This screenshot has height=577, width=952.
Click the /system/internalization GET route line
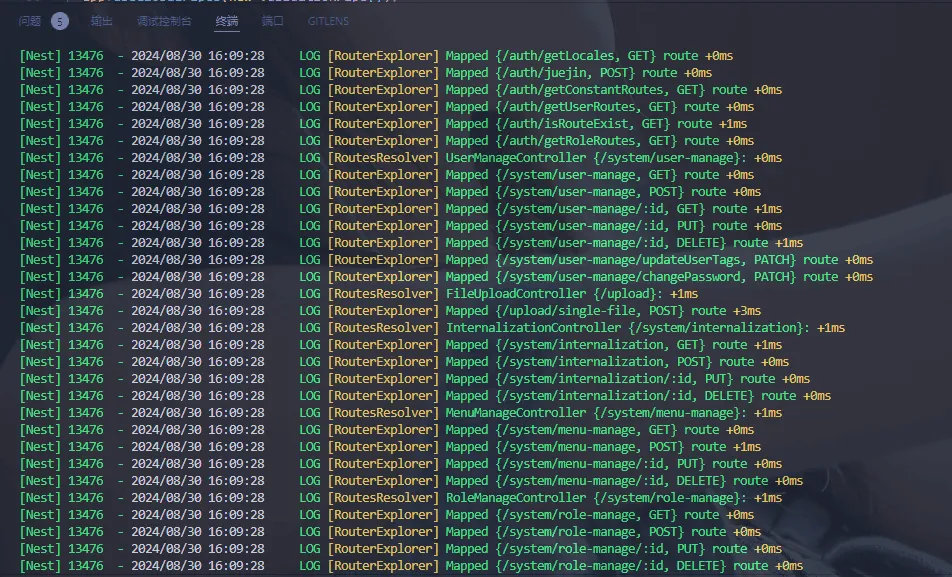tap(401, 345)
